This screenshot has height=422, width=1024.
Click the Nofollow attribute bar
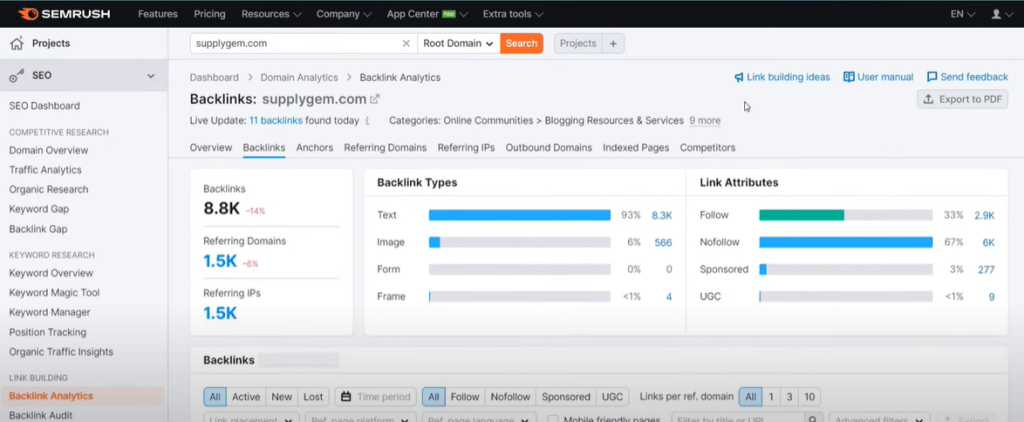click(x=846, y=242)
